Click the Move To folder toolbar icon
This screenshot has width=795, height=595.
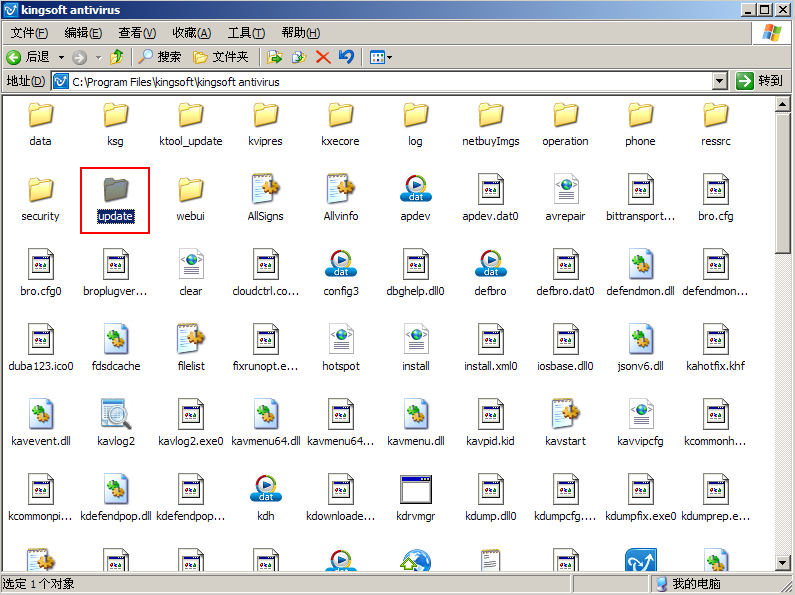(275, 57)
